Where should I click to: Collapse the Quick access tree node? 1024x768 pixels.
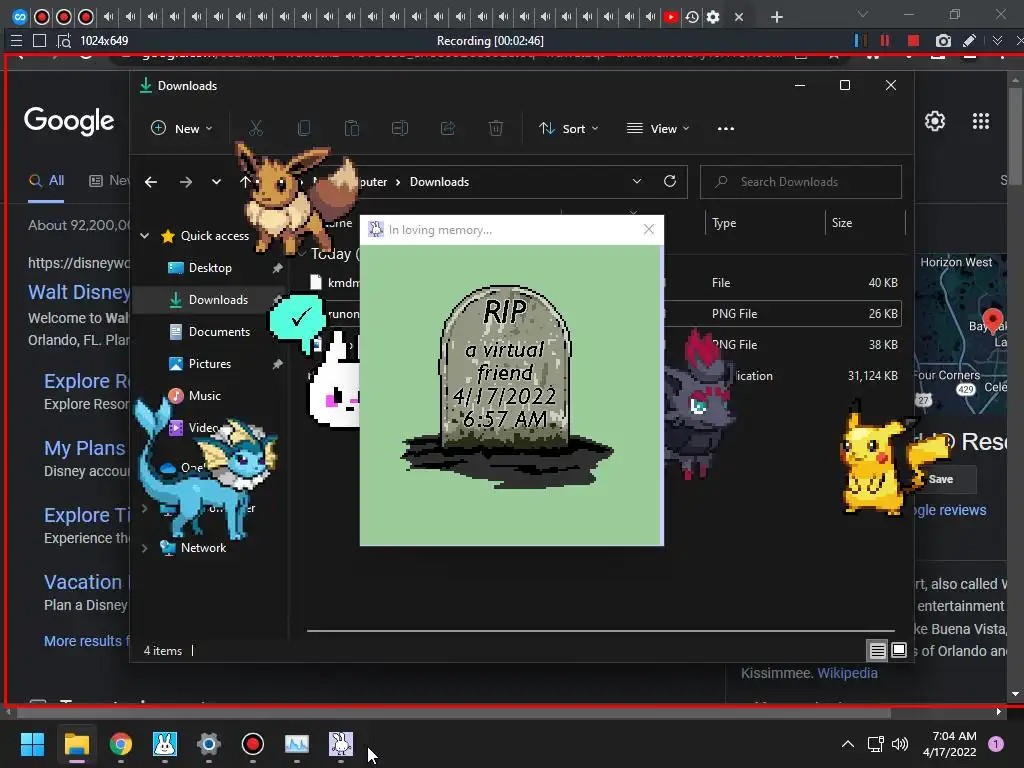[x=145, y=236]
